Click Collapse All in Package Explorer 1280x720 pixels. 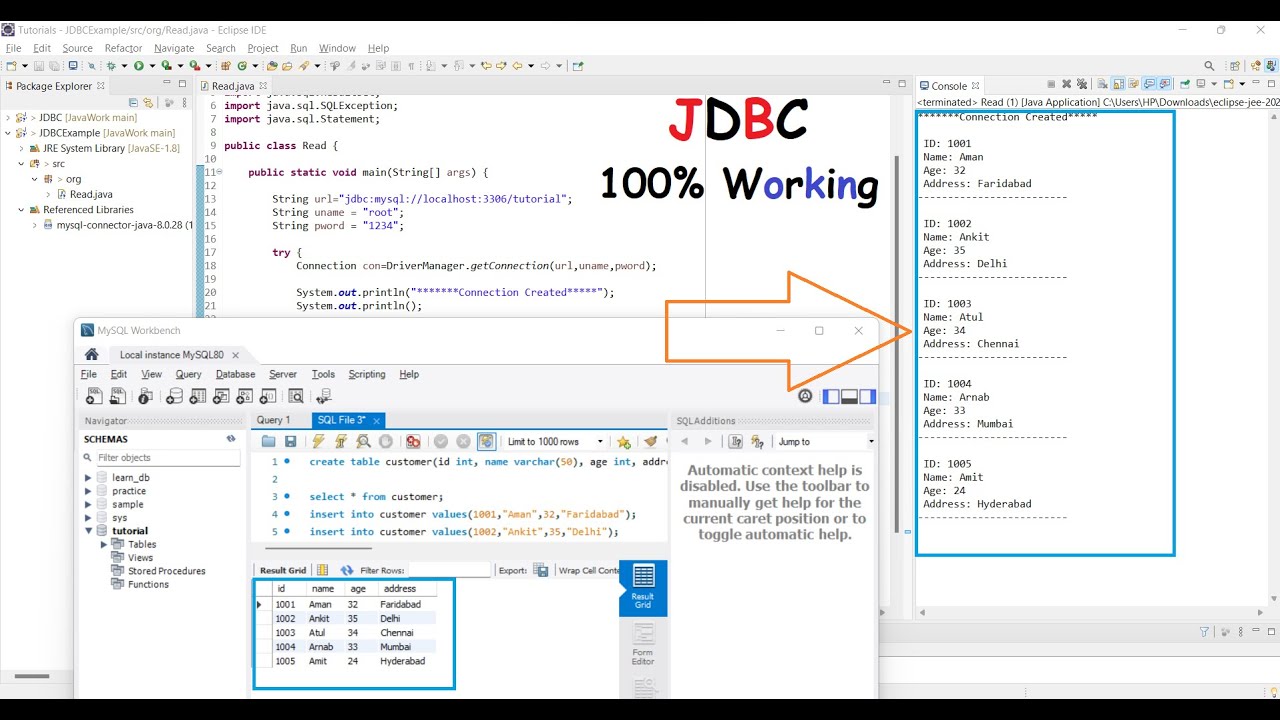pyautogui.click(x=132, y=102)
